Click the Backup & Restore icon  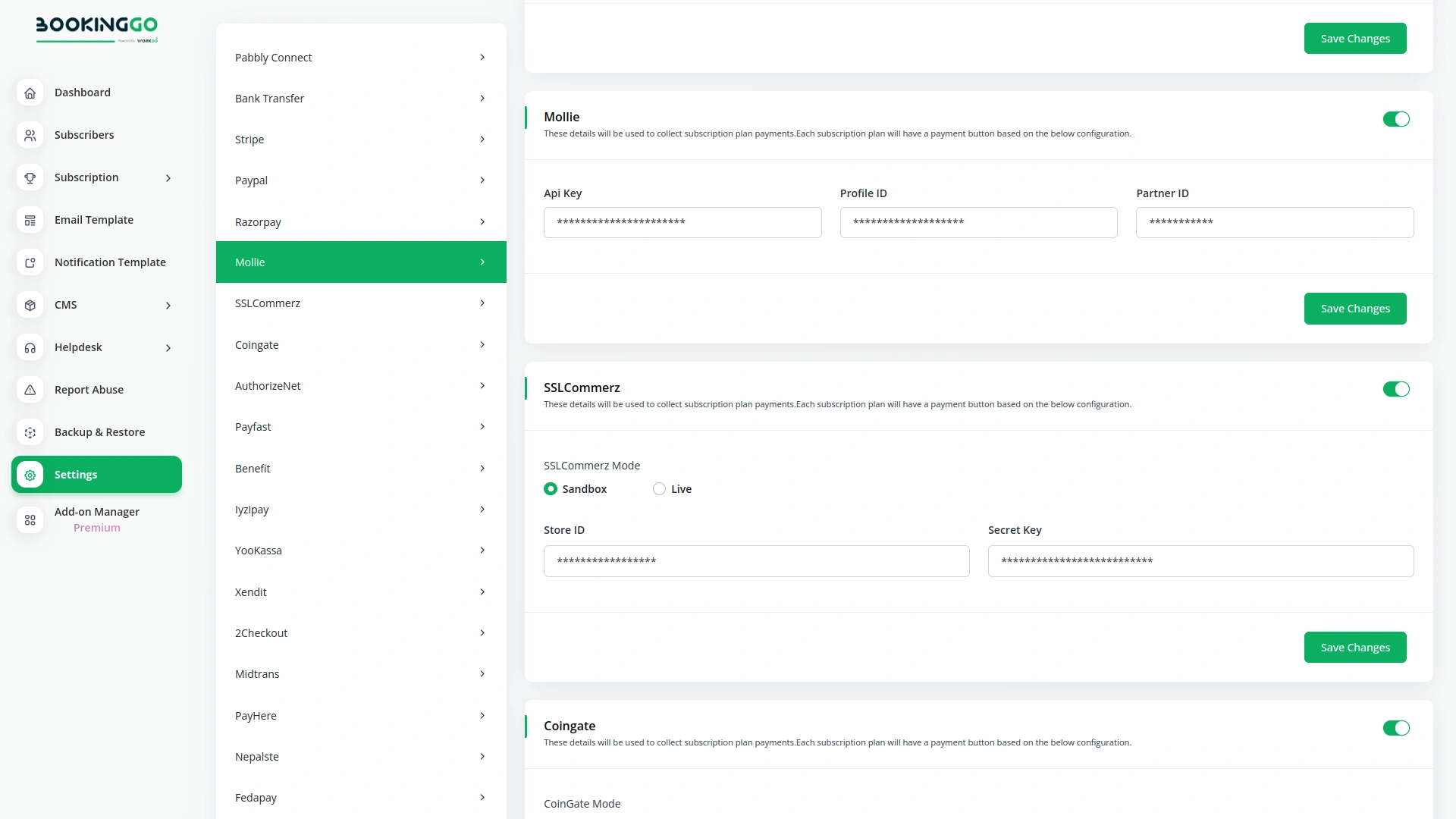(30, 432)
